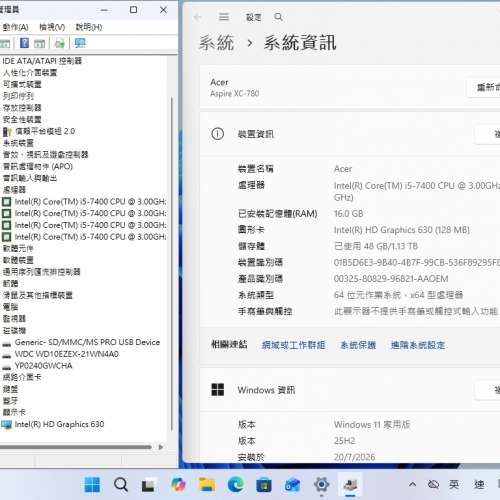Collapse 安全性裝置 category
Screen dimensions: 500x500
(22, 119)
